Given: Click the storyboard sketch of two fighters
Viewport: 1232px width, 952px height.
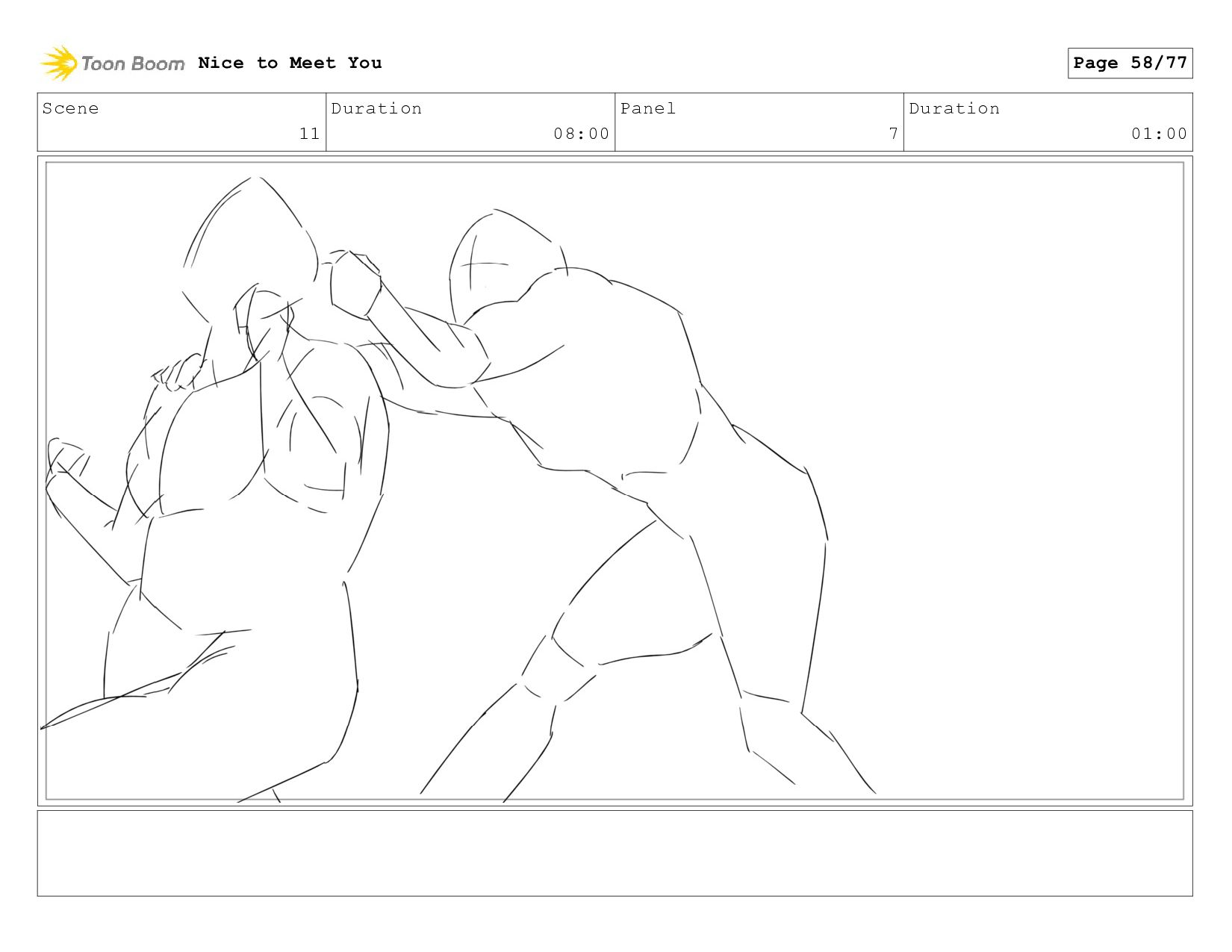Looking at the screenshot, I should (x=615, y=481).
